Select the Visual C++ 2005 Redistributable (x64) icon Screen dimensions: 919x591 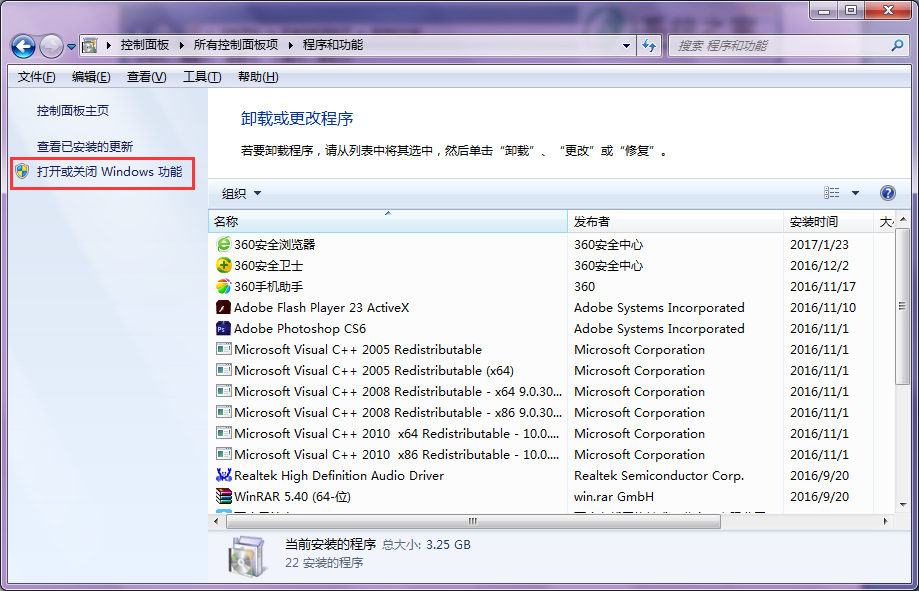[x=223, y=371]
